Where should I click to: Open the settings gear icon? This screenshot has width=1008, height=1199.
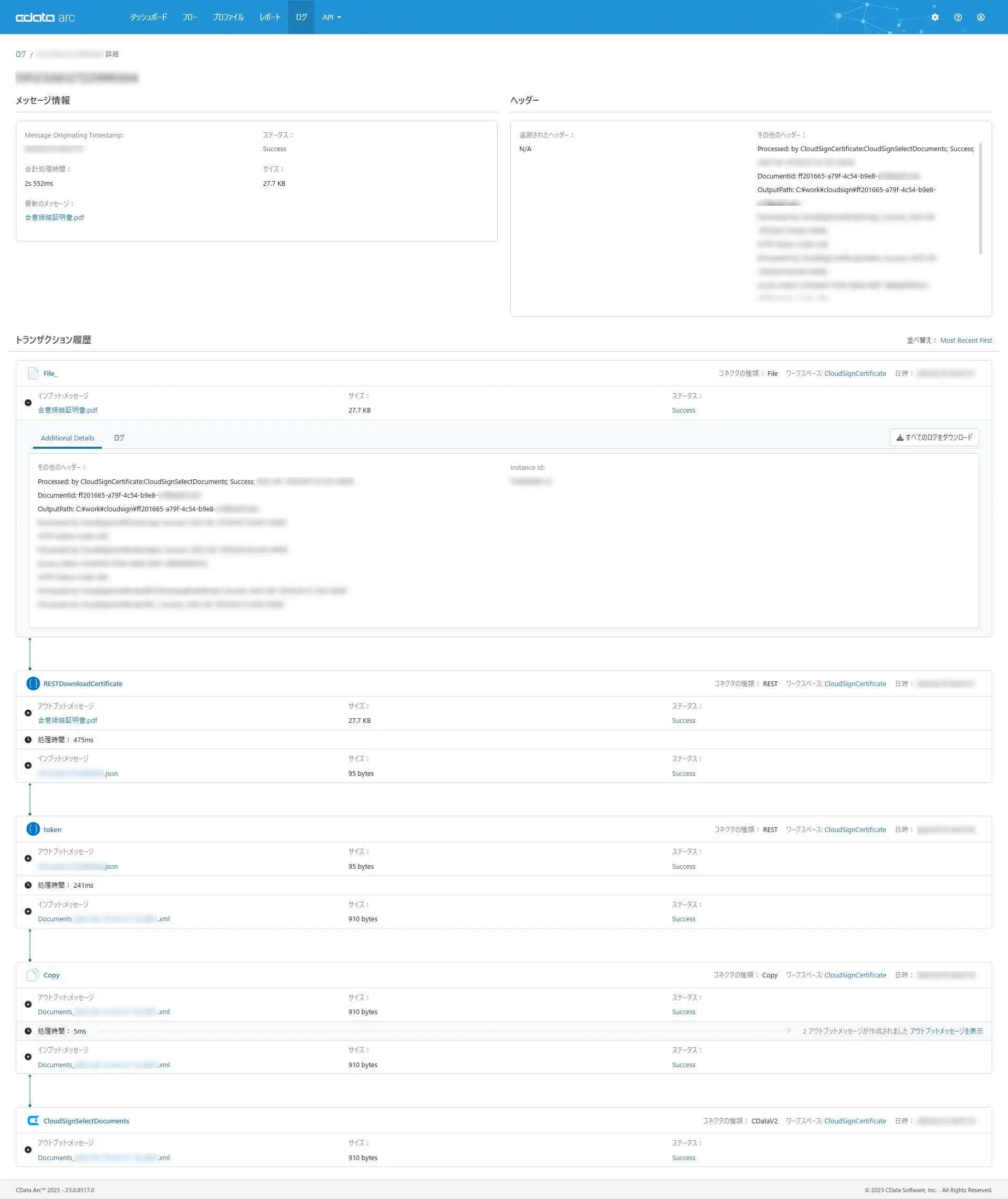pyautogui.click(x=935, y=17)
